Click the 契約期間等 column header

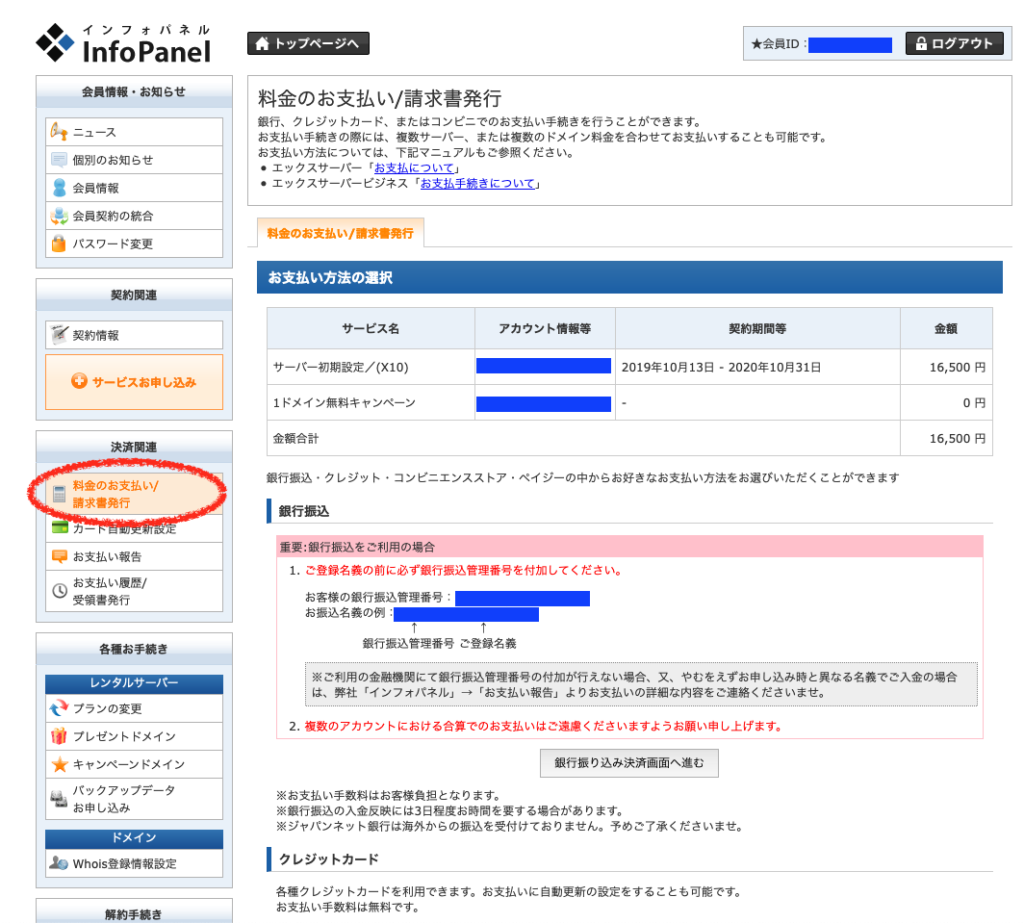(758, 329)
